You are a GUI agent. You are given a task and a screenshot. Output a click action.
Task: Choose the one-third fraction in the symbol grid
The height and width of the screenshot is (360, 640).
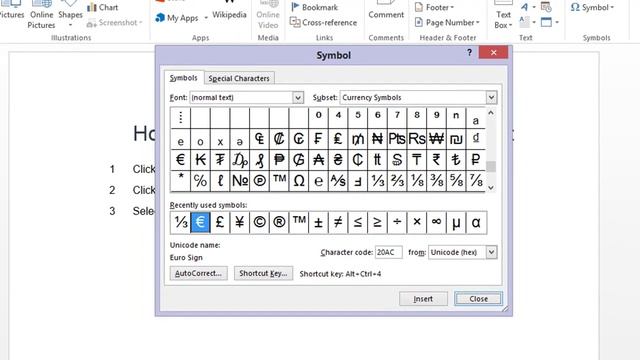point(377,180)
